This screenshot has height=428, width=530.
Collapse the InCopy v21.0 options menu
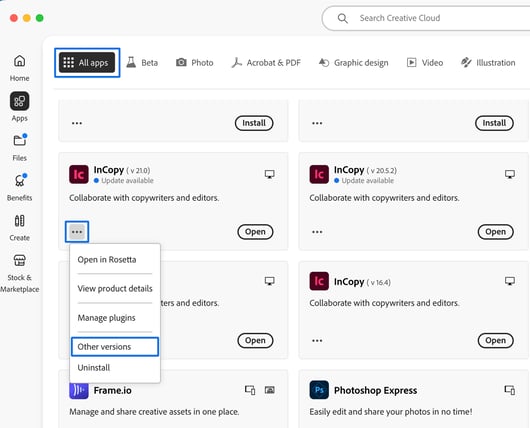[77, 232]
